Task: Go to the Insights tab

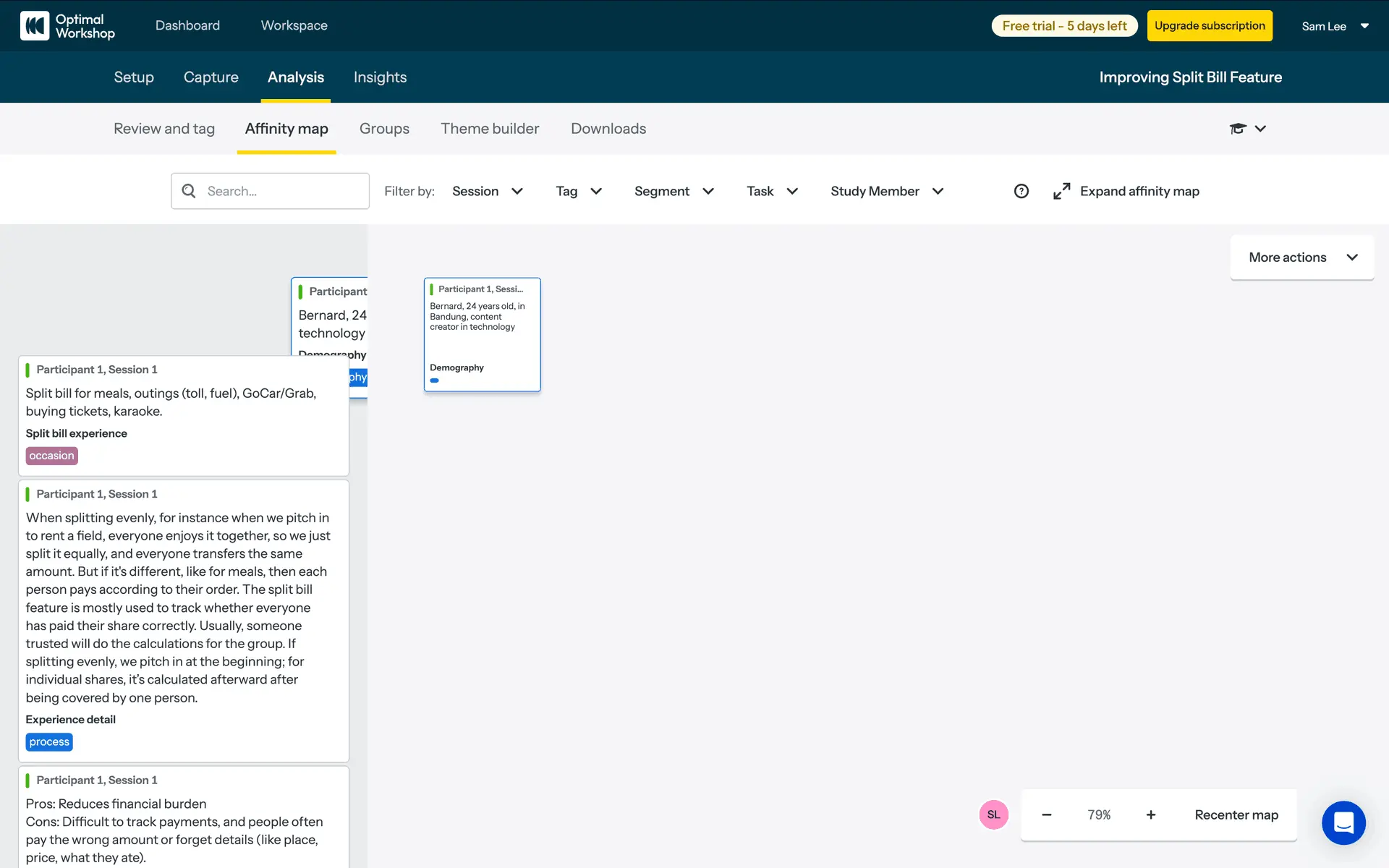Action: tap(380, 77)
